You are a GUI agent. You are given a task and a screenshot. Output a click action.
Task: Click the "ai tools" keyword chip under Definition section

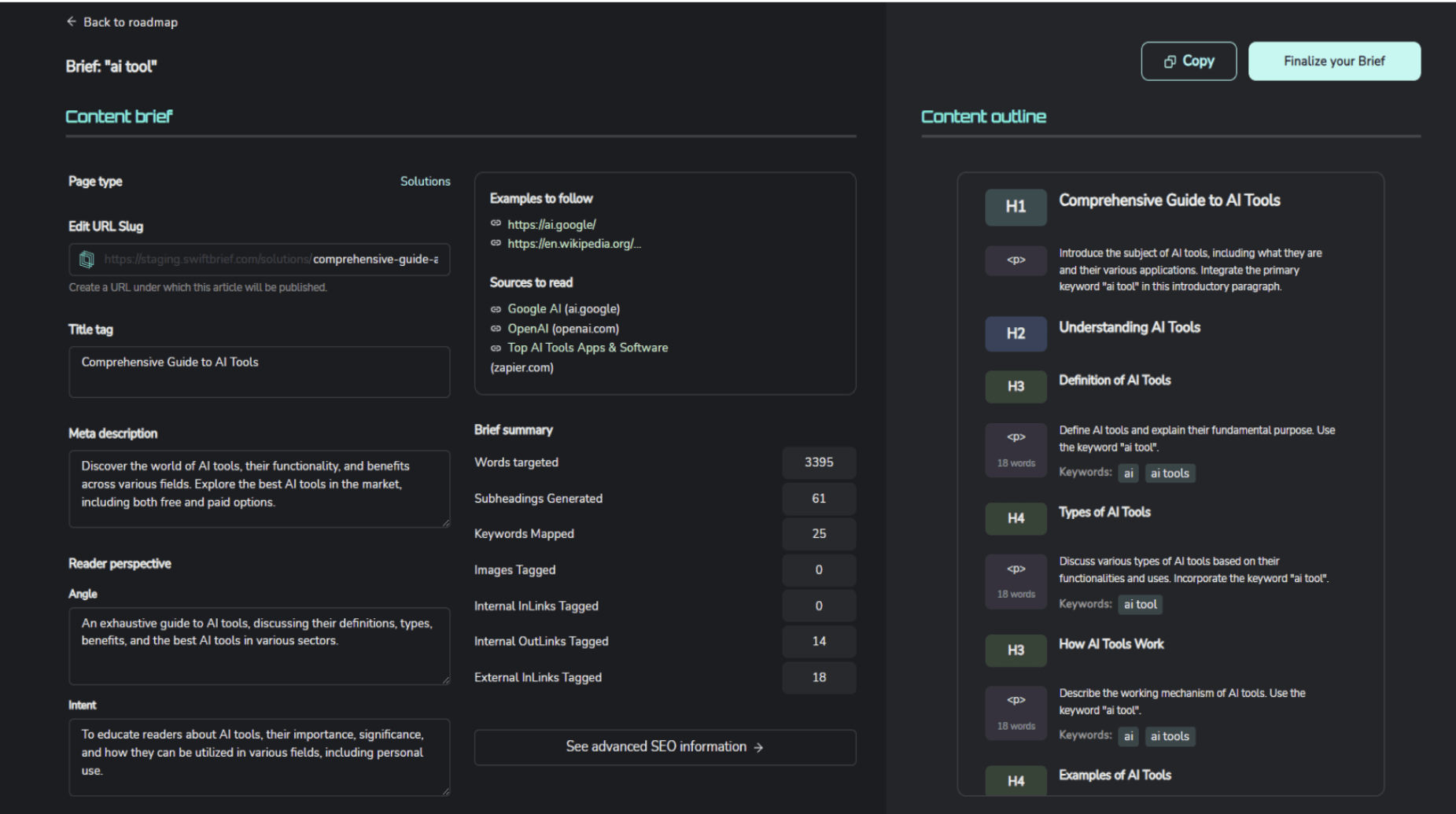[x=1170, y=473]
